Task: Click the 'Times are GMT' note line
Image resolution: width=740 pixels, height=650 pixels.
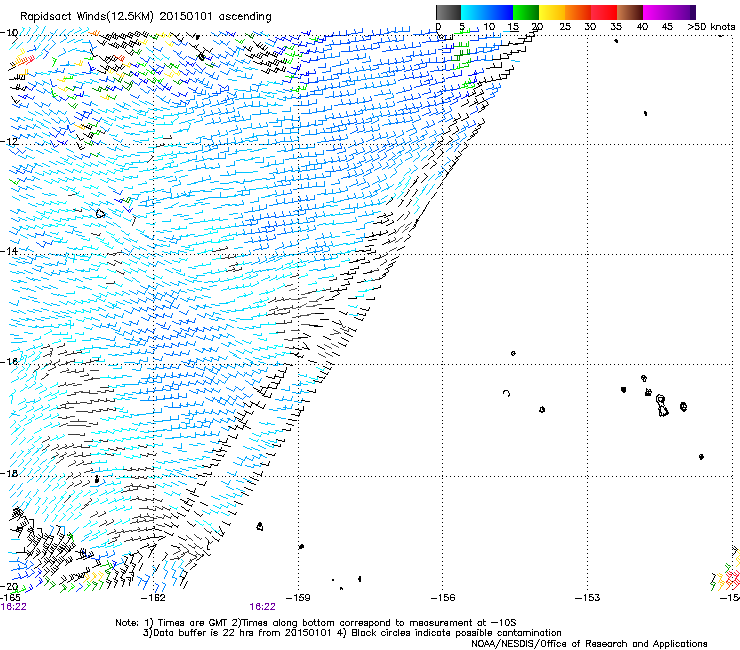Action: click(x=316, y=623)
